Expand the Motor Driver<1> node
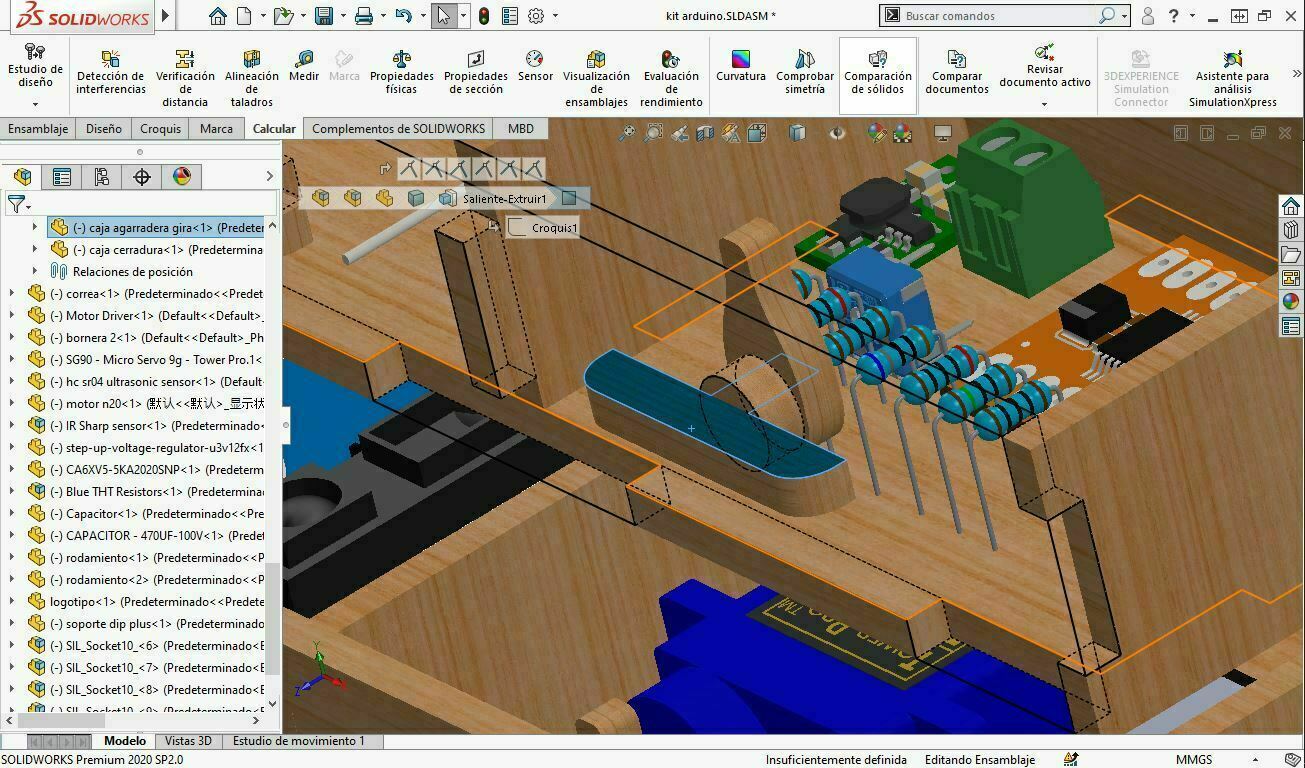 coord(12,316)
